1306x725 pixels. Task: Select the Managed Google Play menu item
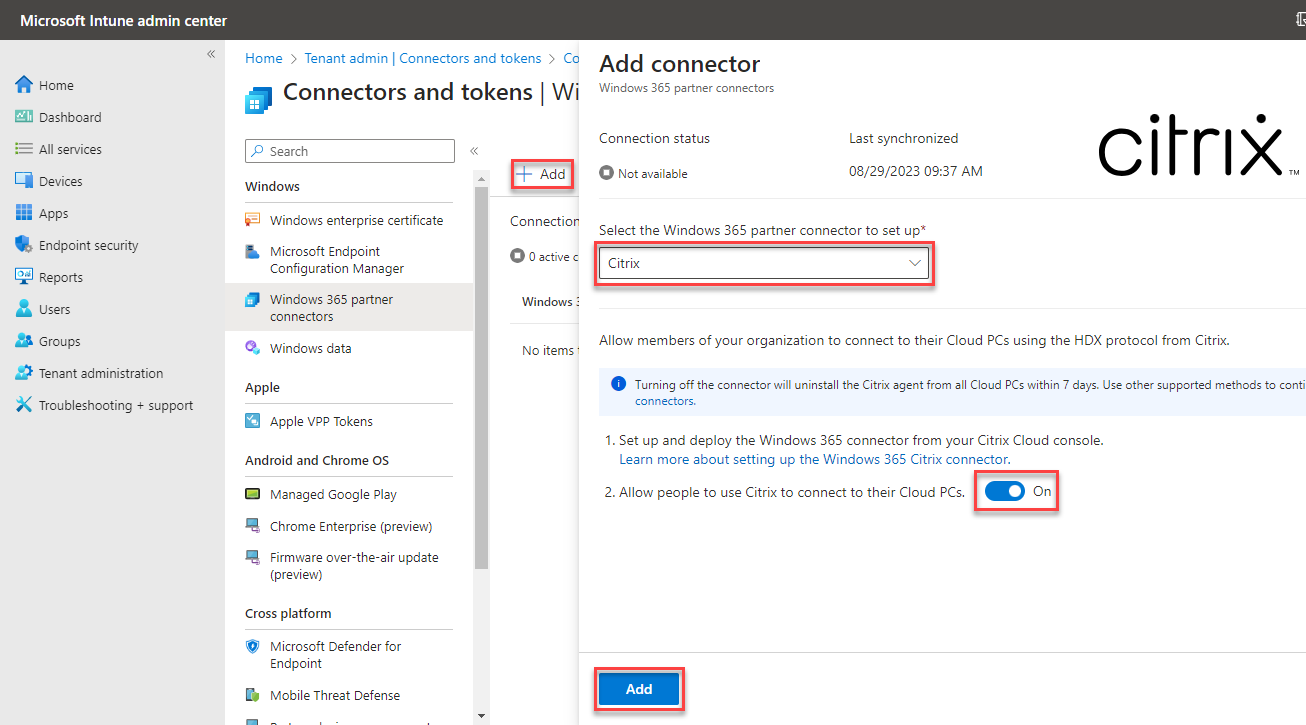pos(333,494)
